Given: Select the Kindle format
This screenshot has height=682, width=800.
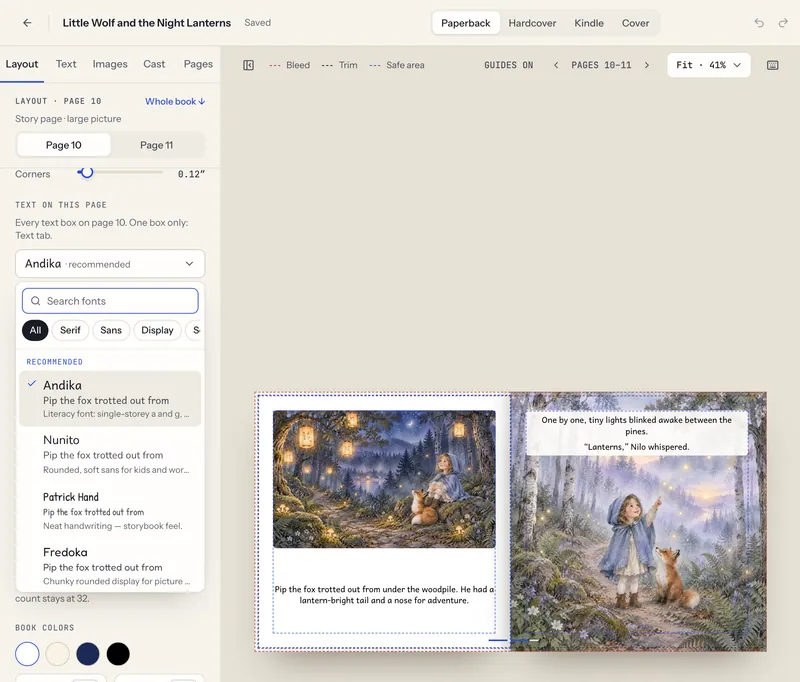Looking at the screenshot, I should 589,23.
